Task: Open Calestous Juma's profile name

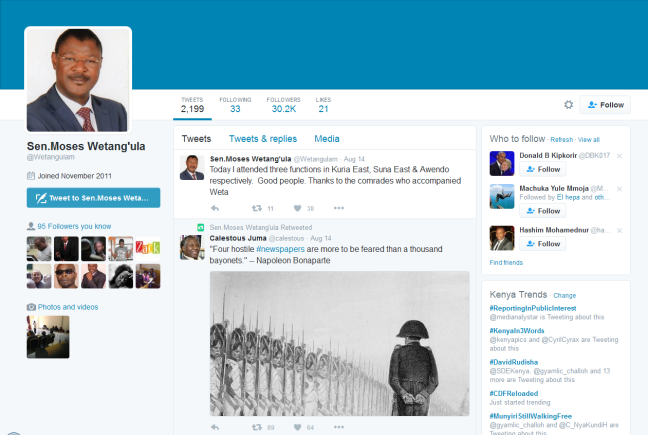Action: tap(238, 238)
